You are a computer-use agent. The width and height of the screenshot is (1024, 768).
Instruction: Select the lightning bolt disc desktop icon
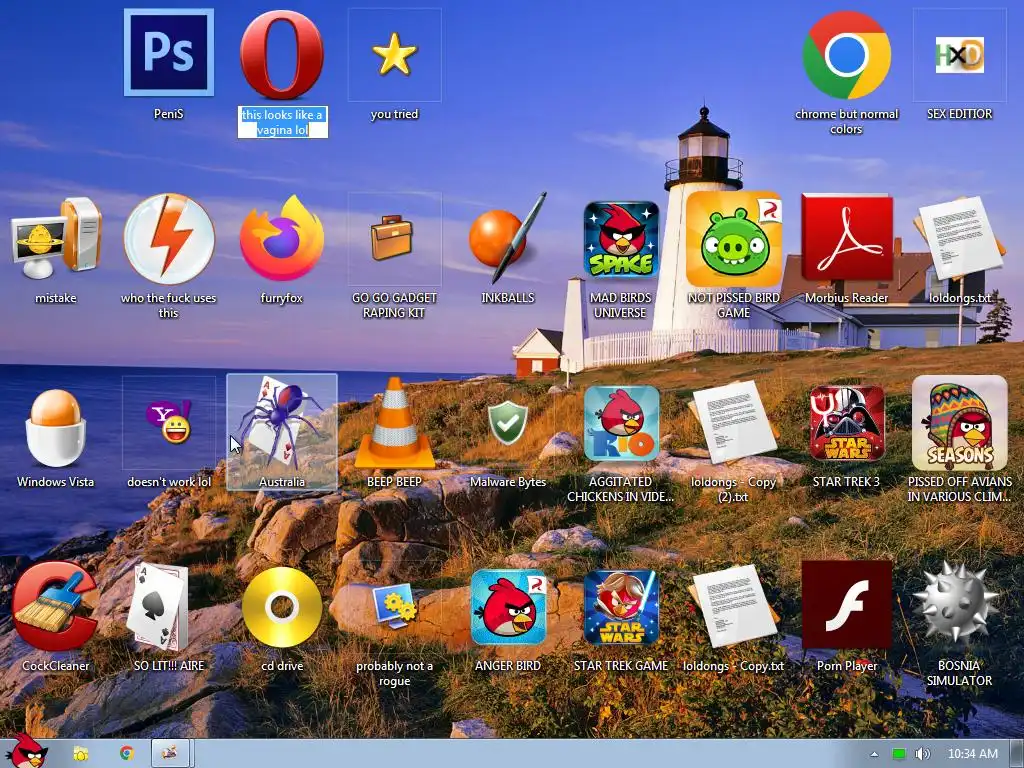(x=168, y=238)
